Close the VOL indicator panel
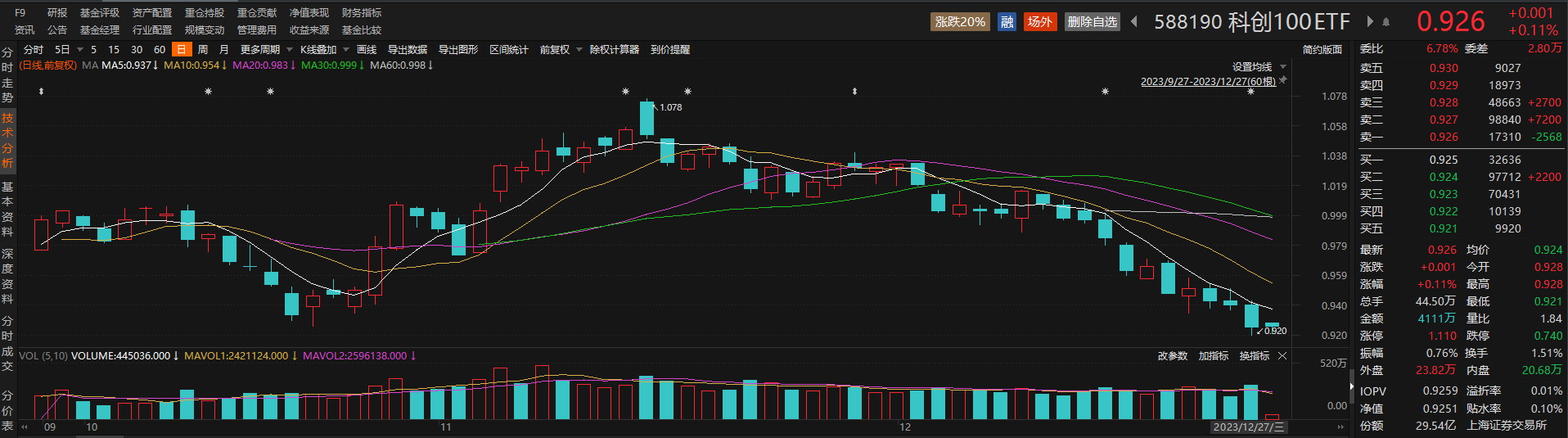 [x=1282, y=356]
